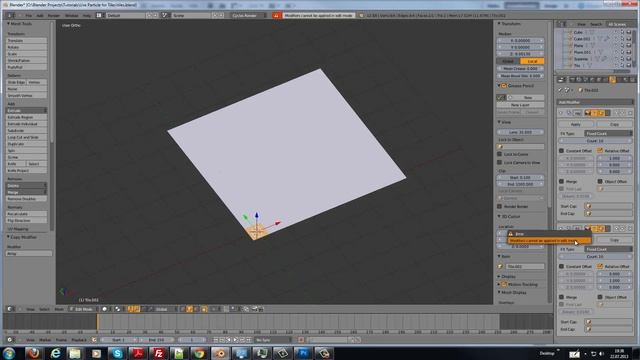Click Mean Crease slider field
This screenshot has height=360, width=640.
point(520,69)
